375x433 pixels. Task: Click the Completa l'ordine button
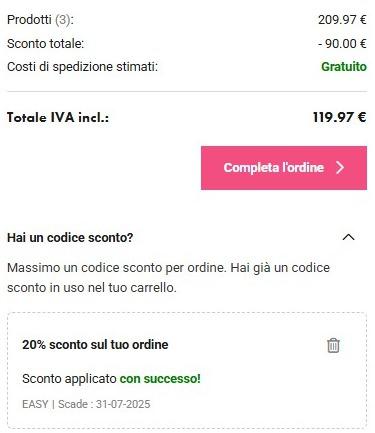tap(284, 168)
